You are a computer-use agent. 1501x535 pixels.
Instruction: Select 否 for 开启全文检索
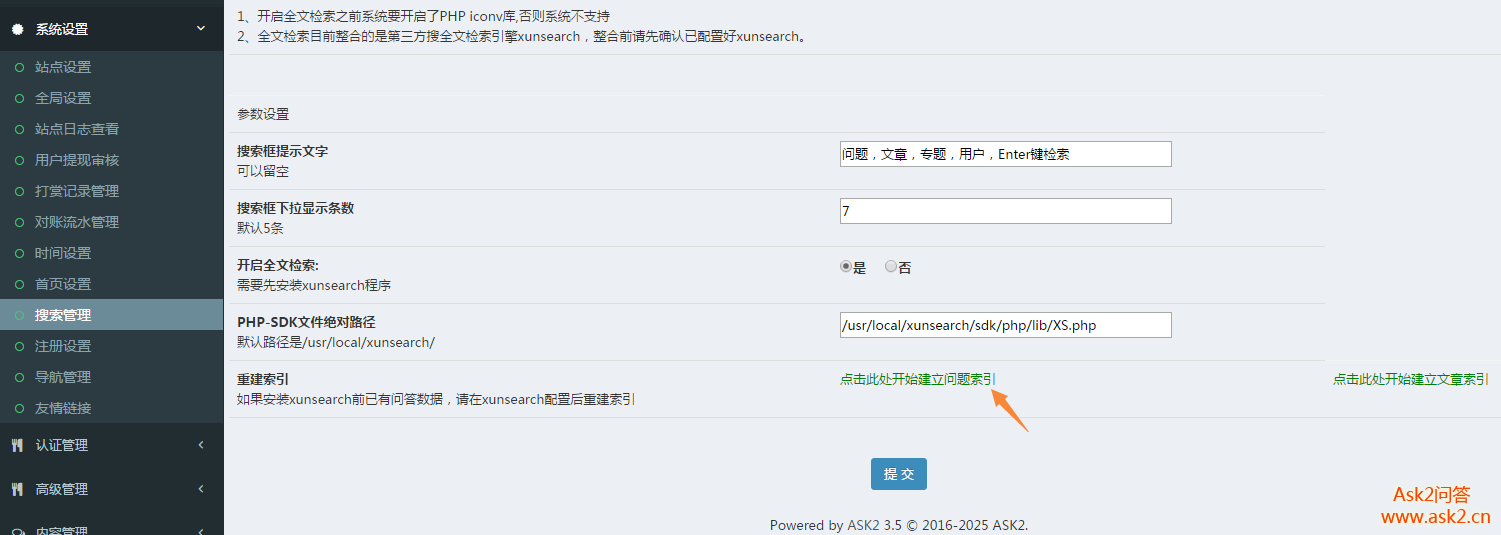891,267
